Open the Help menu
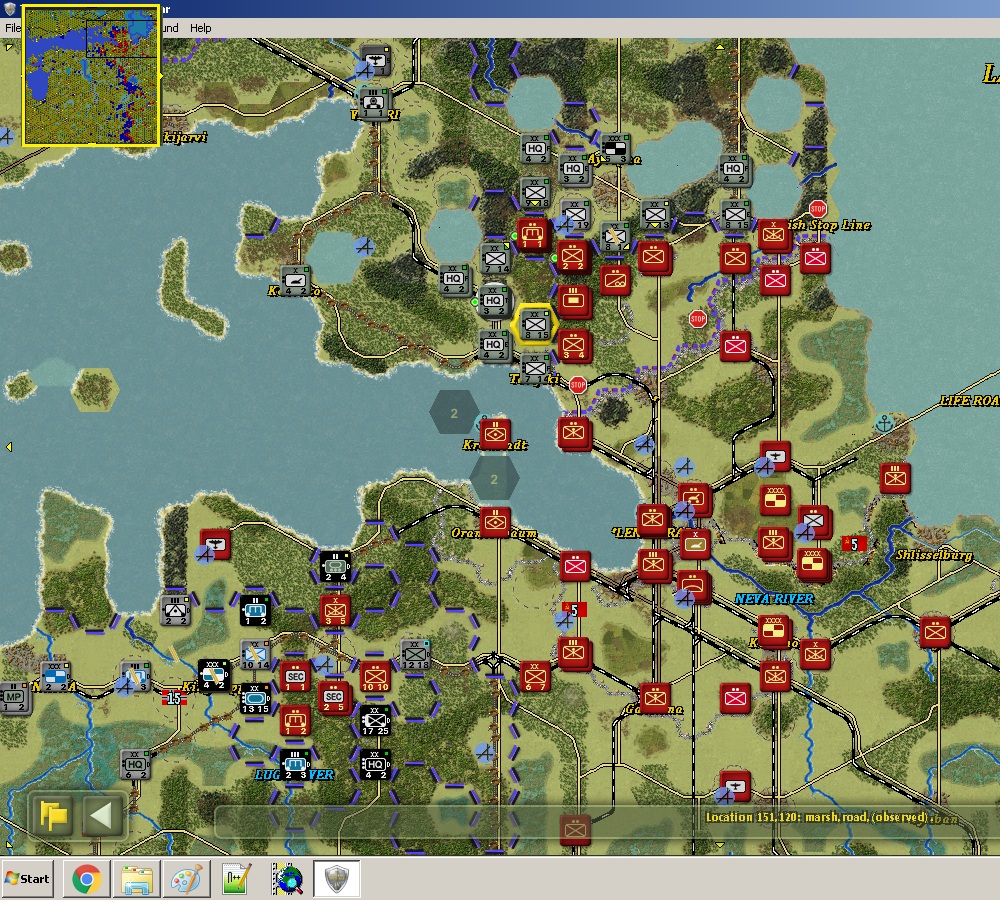This screenshot has width=1000, height=900. tap(200, 28)
